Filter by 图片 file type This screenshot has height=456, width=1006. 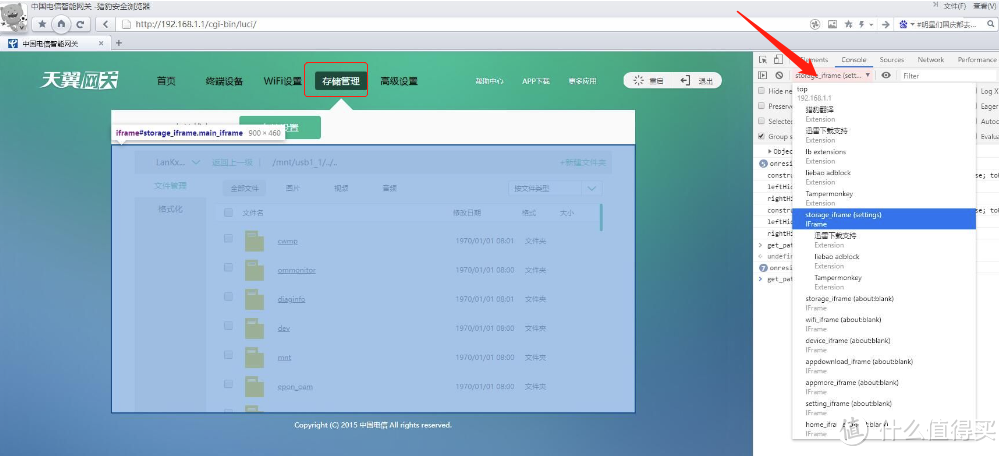click(x=293, y=189)
